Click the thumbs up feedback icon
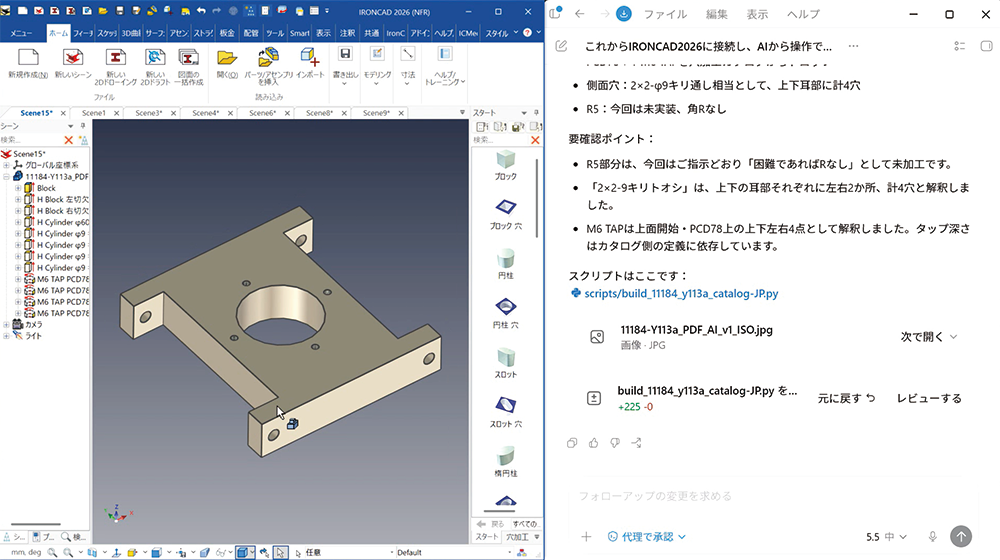The height and width of the screenshot is (560, 1000). pyautogui.click(x=594, y=443)
